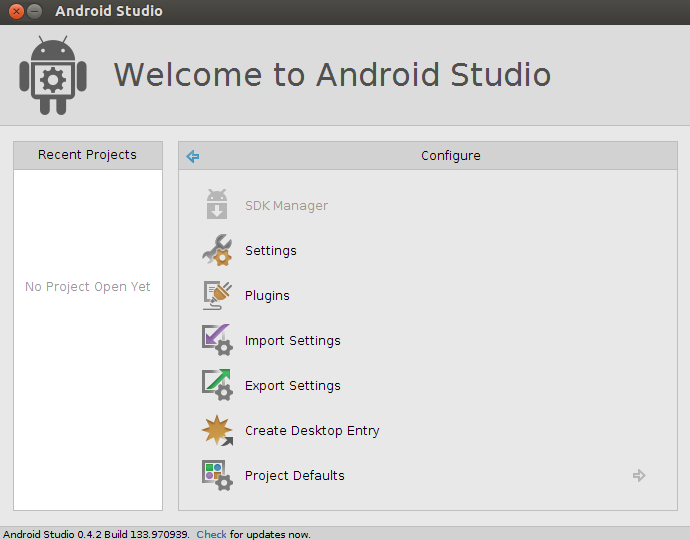
Task: Select the Import Settings label
Action: pyautogui.click(x=293, y=341)
